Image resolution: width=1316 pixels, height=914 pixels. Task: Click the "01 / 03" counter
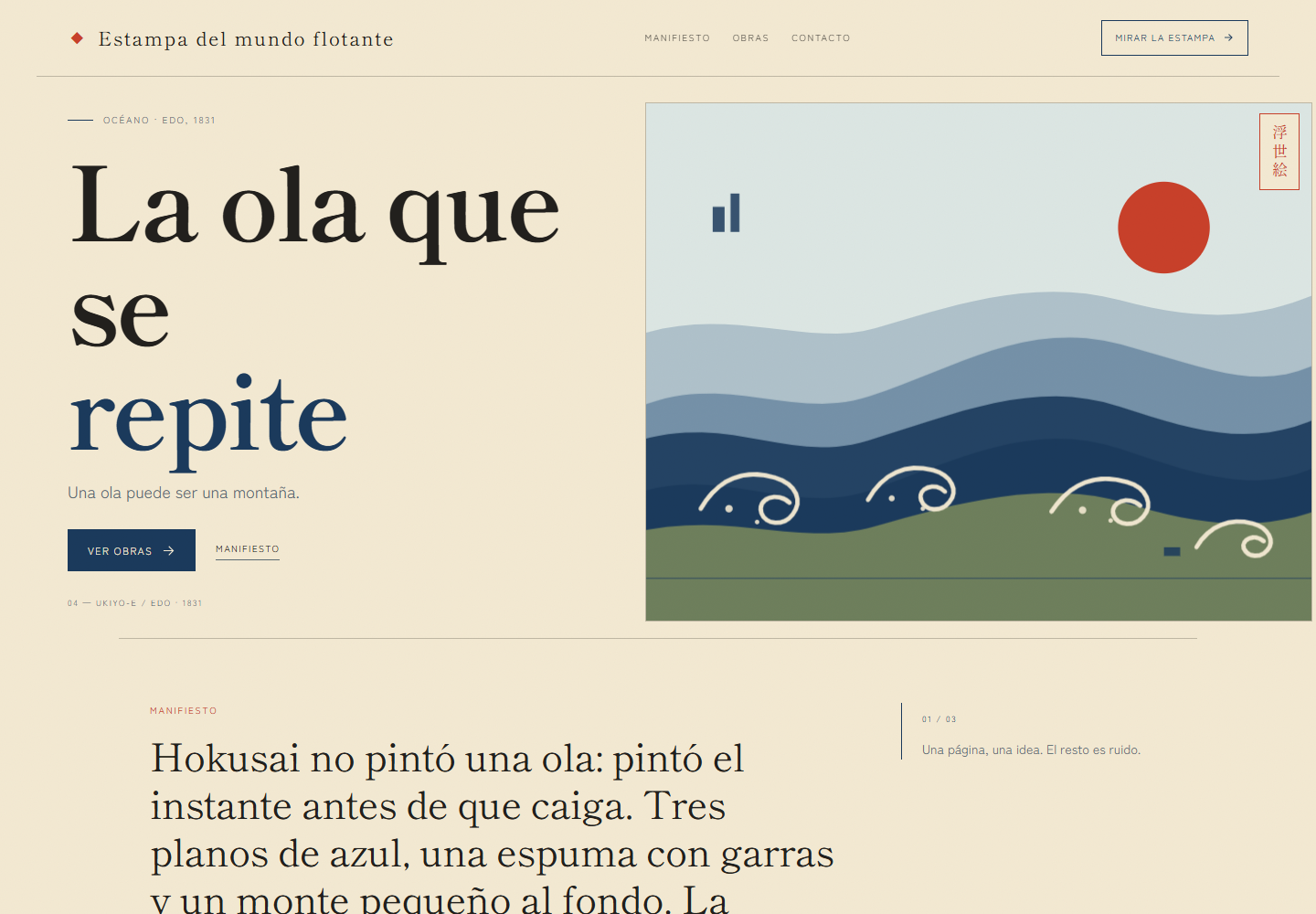[939, 719]
